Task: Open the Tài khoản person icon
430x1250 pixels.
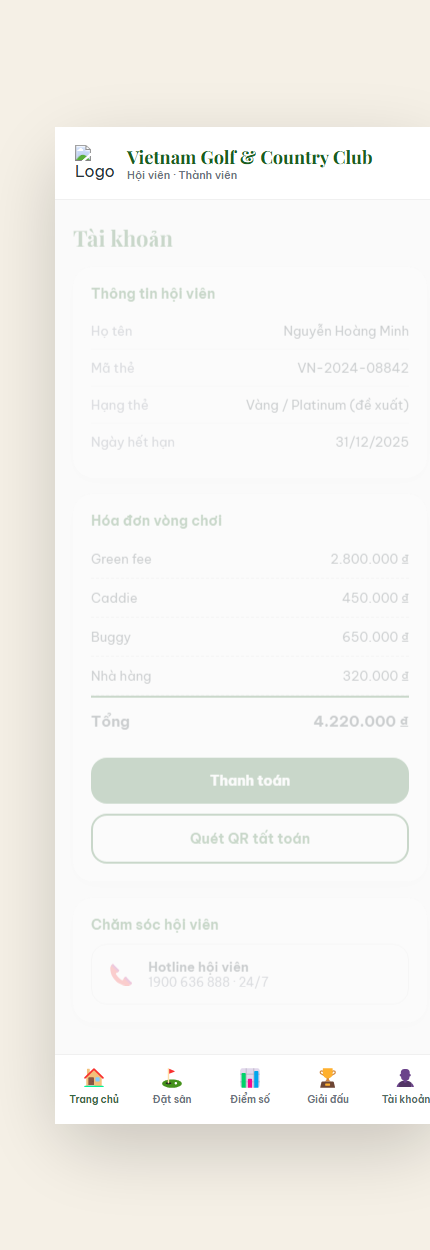Action: tap(405, 1078)
